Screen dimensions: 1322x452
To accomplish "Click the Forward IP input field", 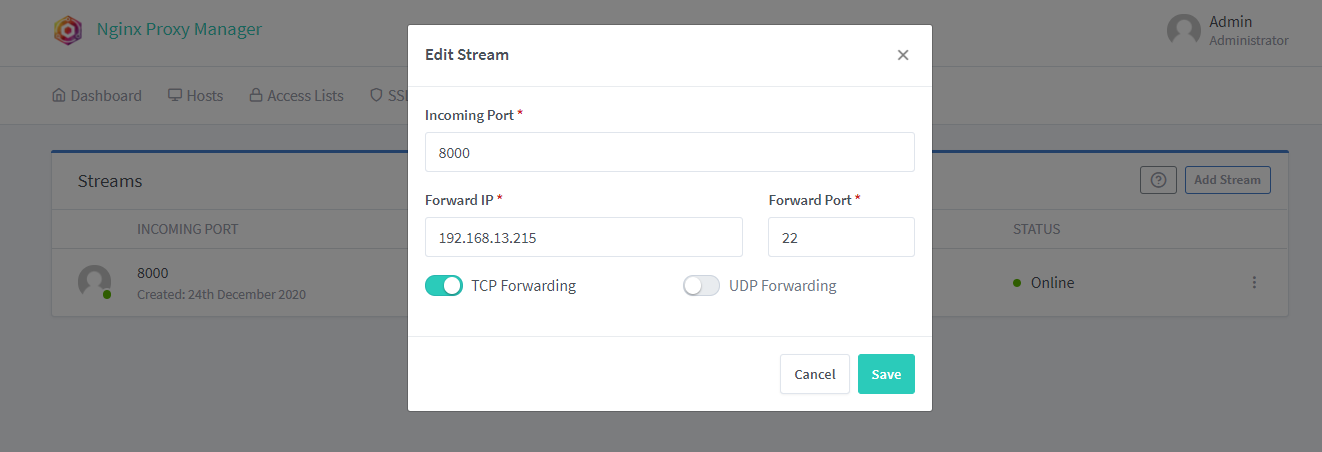I will [x=583, y=237].
